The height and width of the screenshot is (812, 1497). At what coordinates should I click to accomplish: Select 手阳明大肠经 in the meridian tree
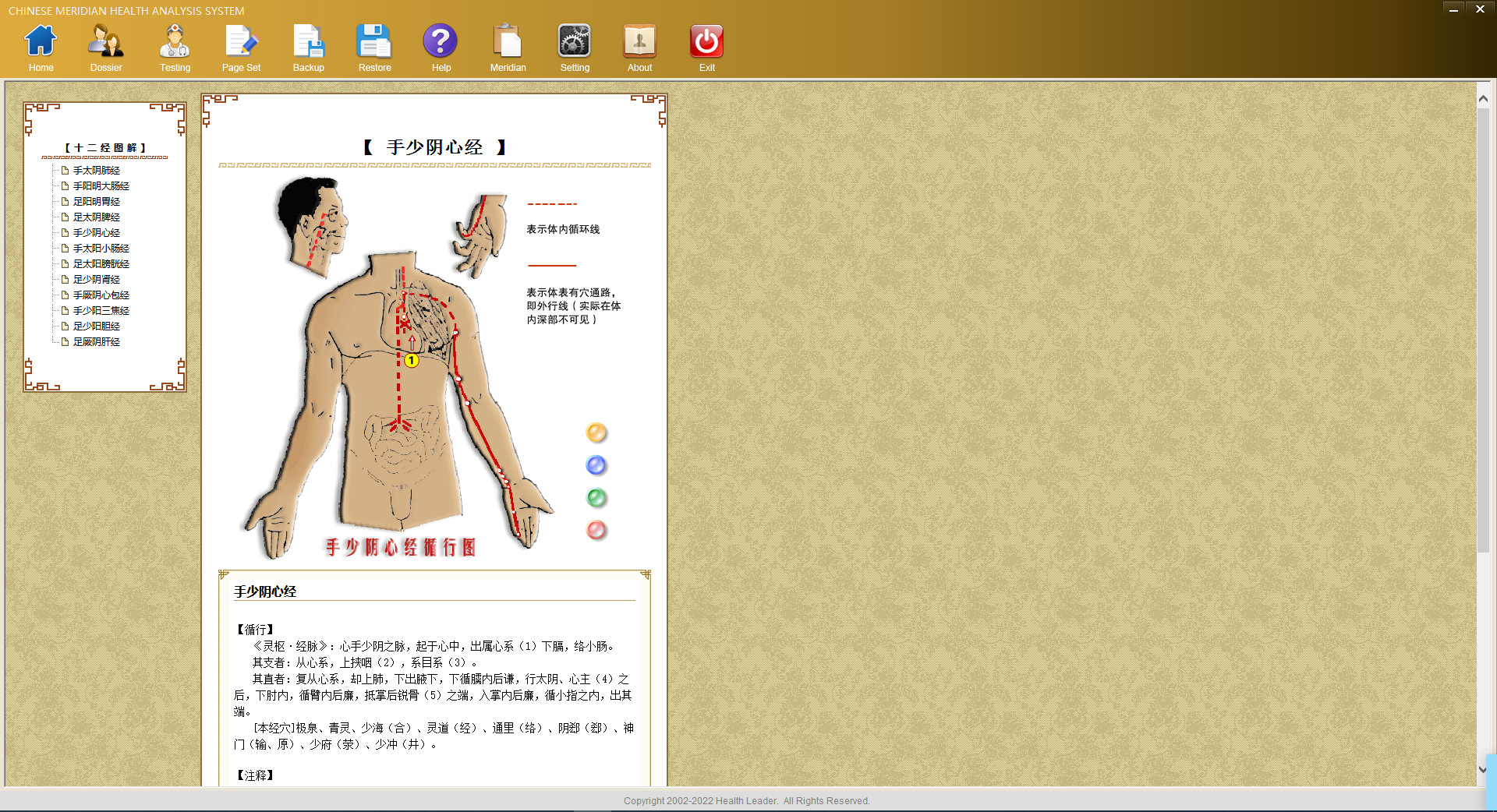point(101,185)
